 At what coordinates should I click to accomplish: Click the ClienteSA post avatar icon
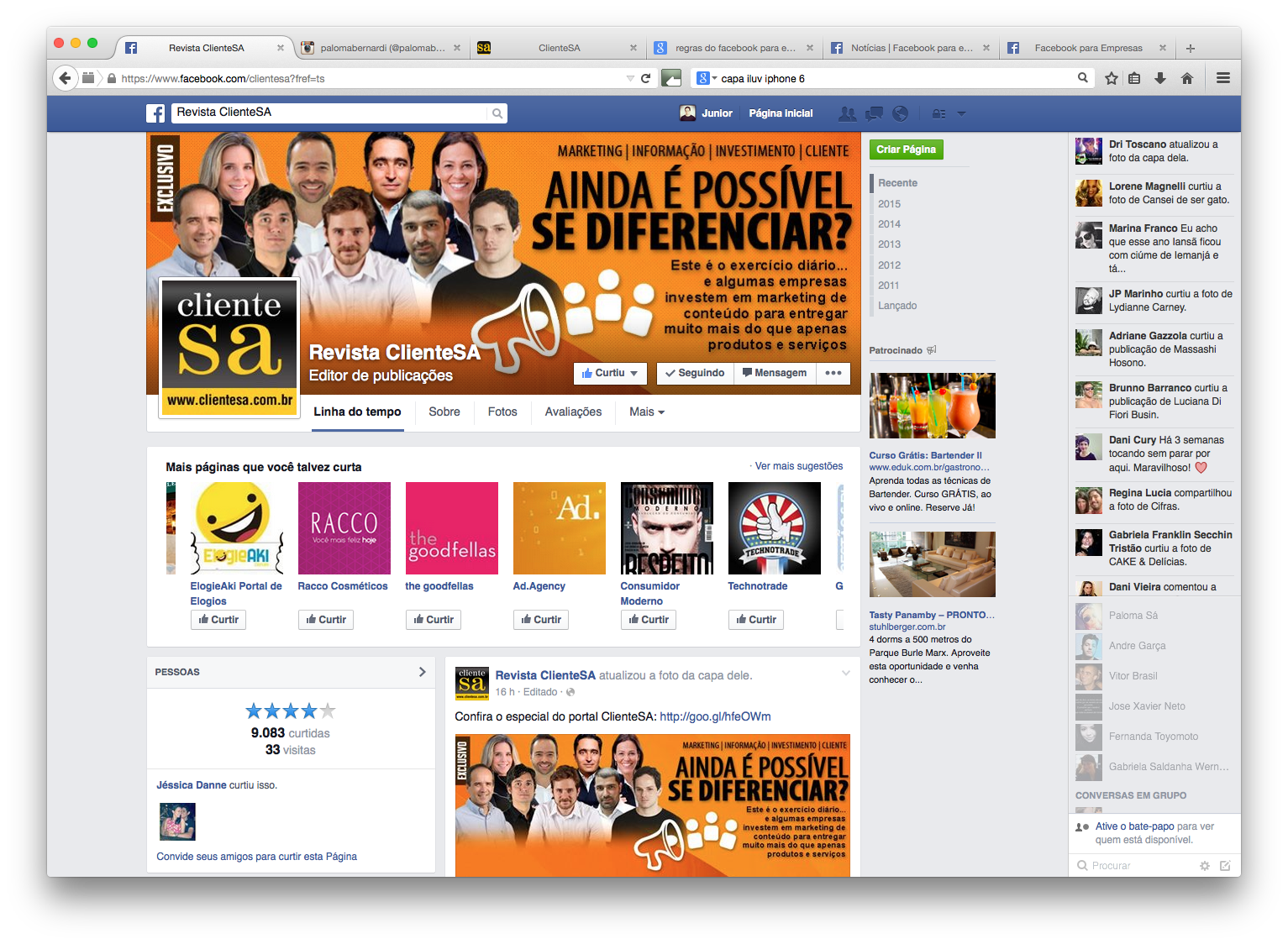(x=472, y=684)
